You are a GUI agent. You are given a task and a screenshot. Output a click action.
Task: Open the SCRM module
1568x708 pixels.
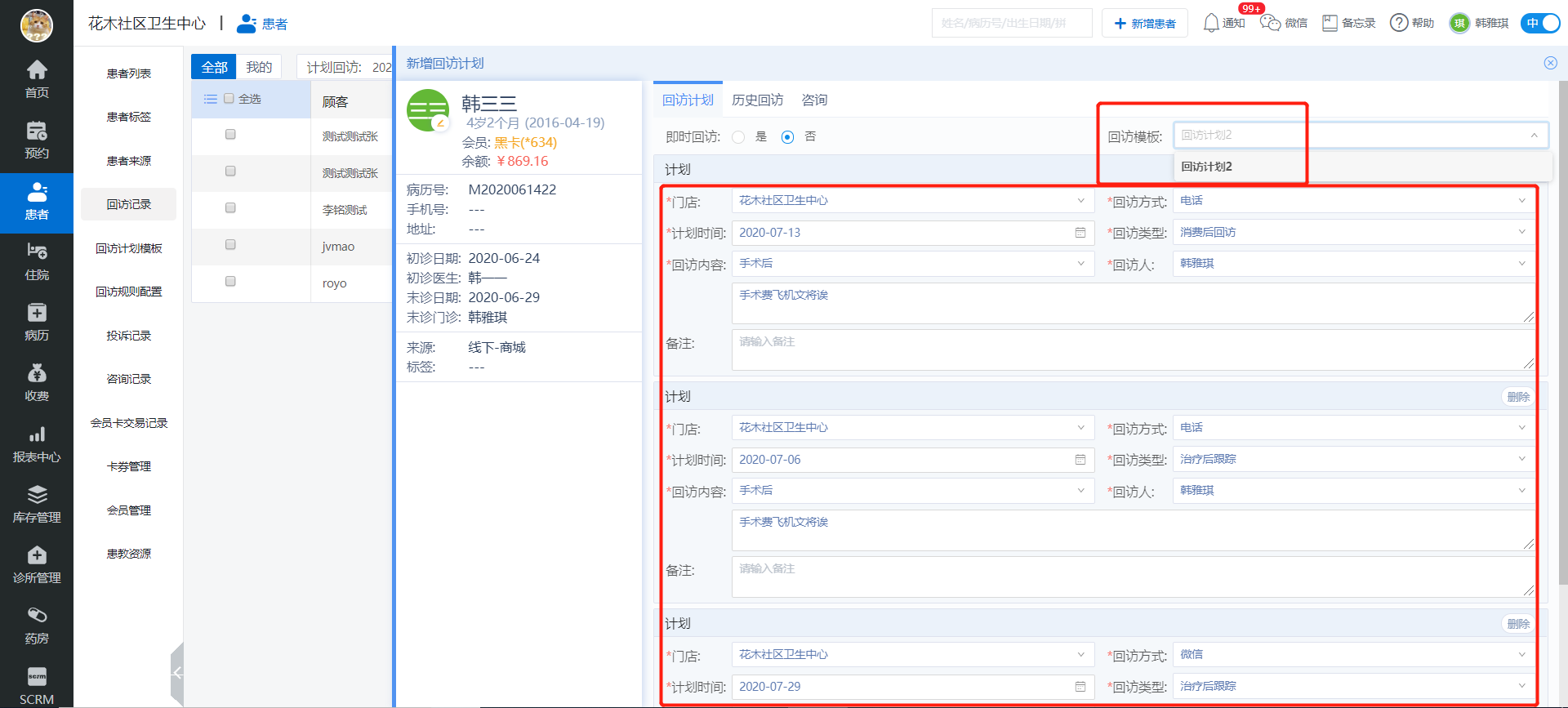click(x=37, y=687)
